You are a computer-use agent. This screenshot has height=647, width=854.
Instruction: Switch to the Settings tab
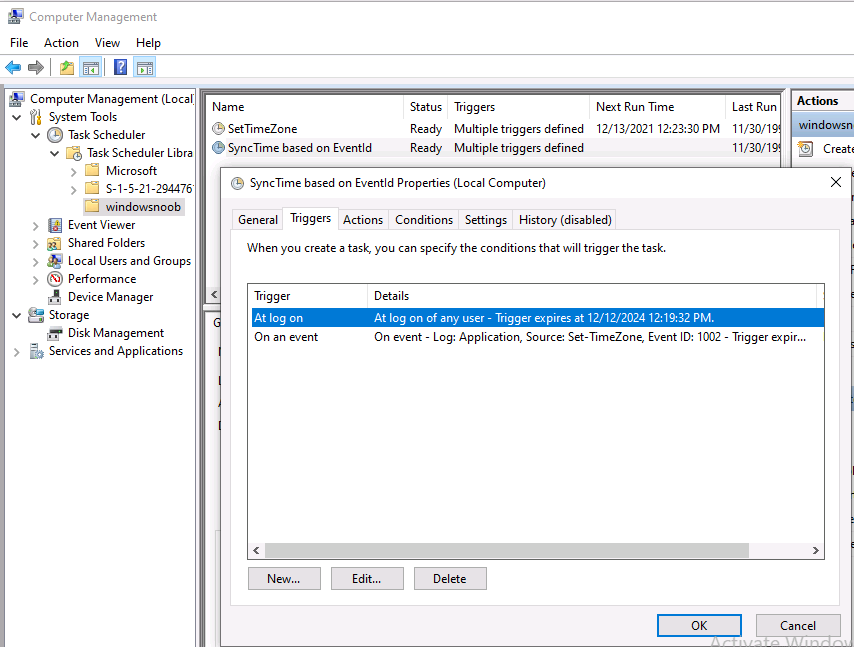[x=486, y=219]
